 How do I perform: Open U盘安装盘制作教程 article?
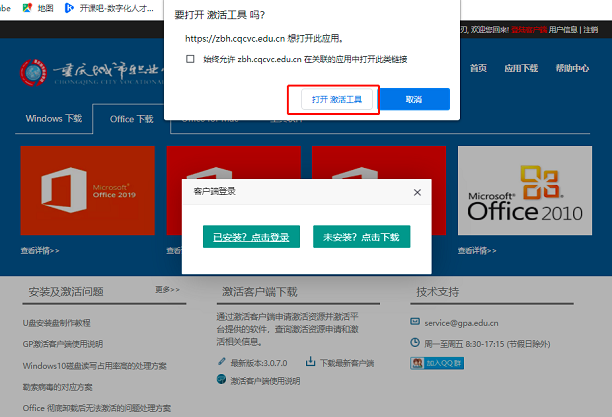[x=57, y=323]
